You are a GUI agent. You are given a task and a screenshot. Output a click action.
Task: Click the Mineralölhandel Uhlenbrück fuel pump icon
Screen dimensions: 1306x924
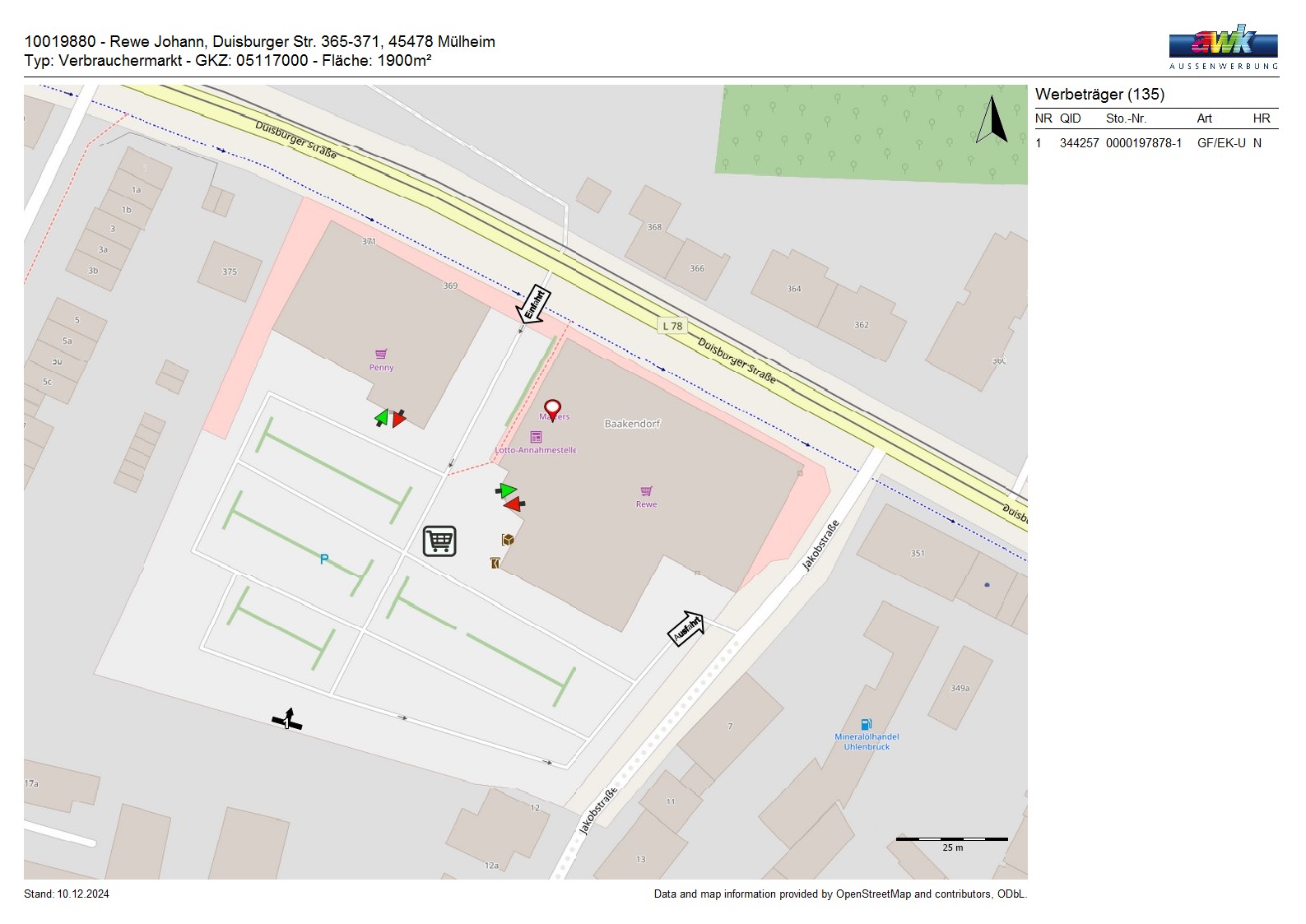pyautogui.click(x=866, y=724)
